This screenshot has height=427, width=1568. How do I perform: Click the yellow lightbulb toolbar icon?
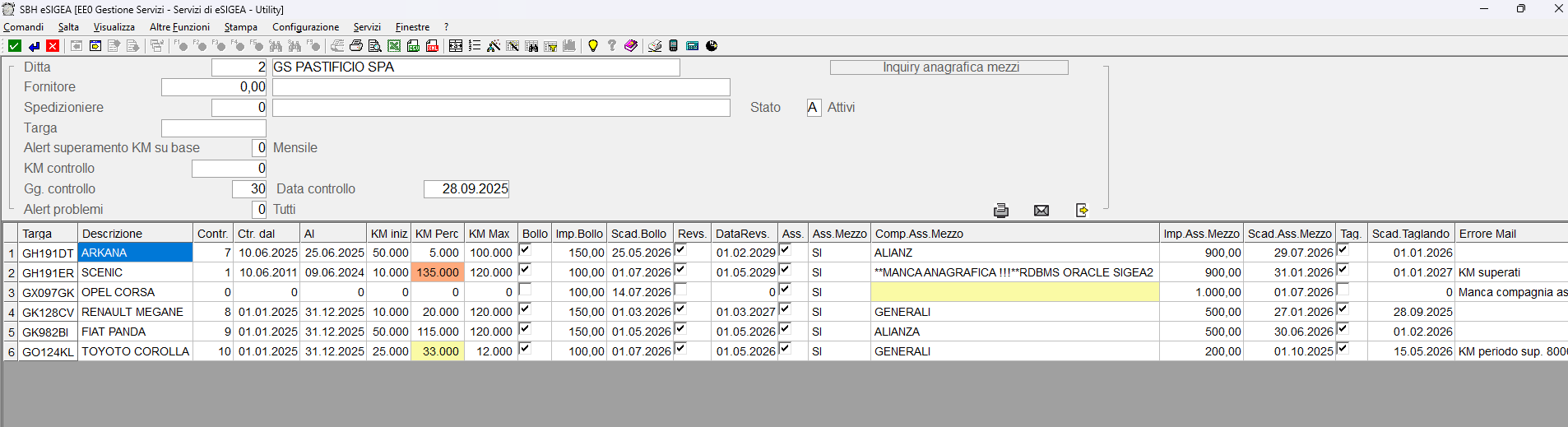click(x=592, y=46)
